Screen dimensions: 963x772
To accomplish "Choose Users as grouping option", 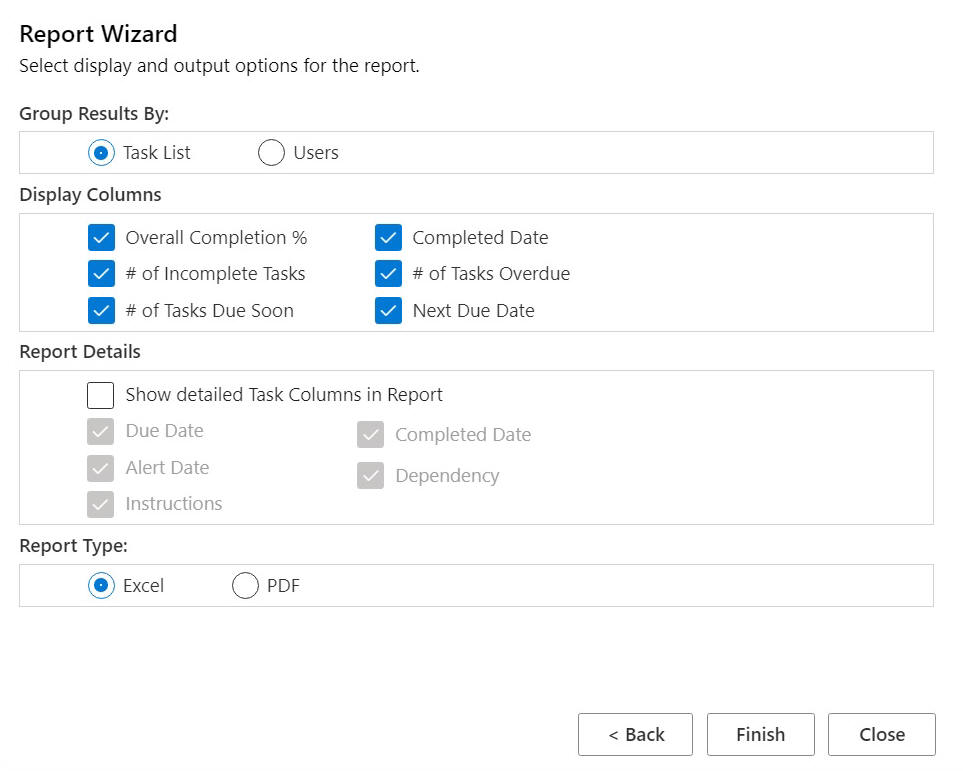I will (271, 153).
